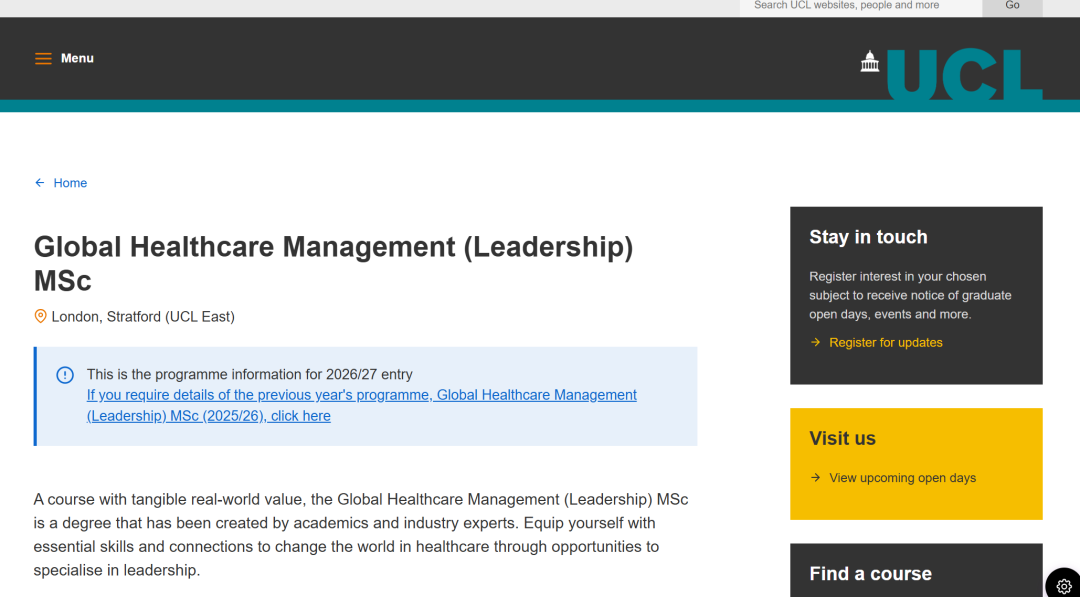This screenshot has width=1080, height=597.
Task: Click the Find a course heading
Action: click(870, 573)
